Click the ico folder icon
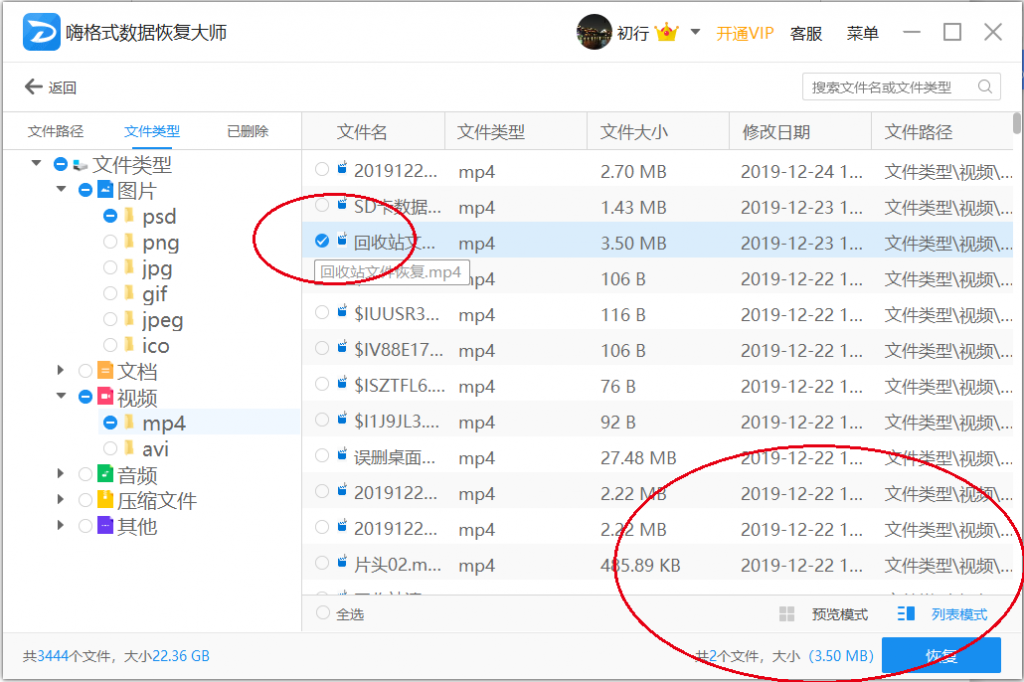1024x682 pixels. [x=129, y=344]
